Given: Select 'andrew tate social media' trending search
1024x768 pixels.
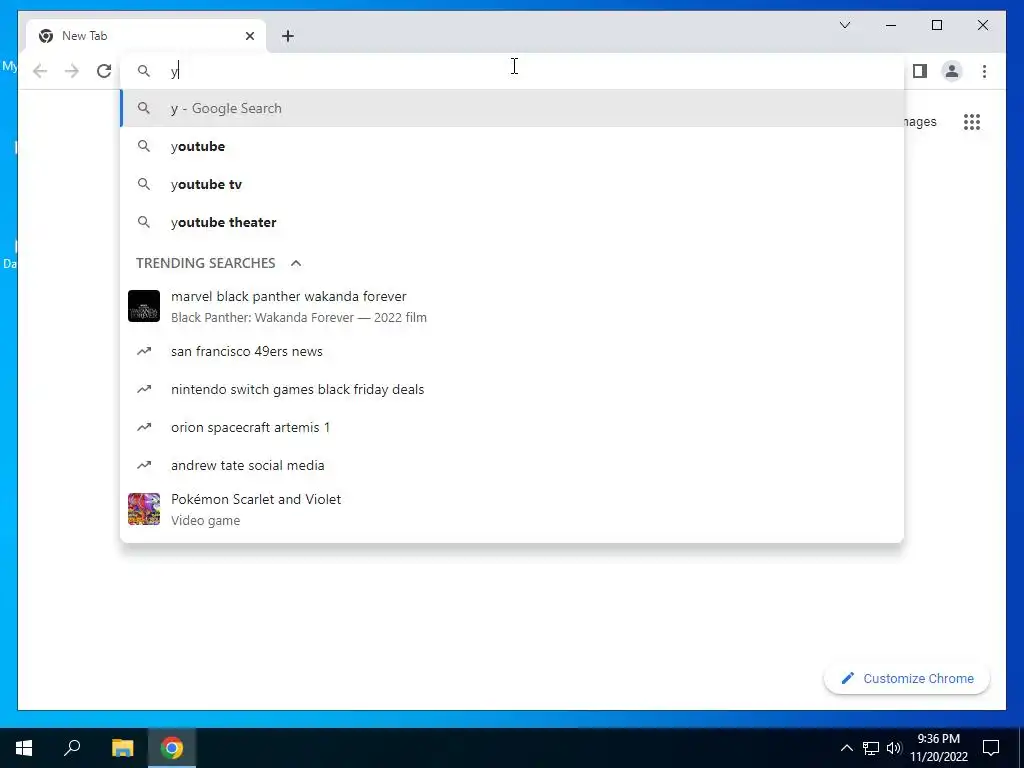Looking at the screenshot, I should click(x=512, y=465).
